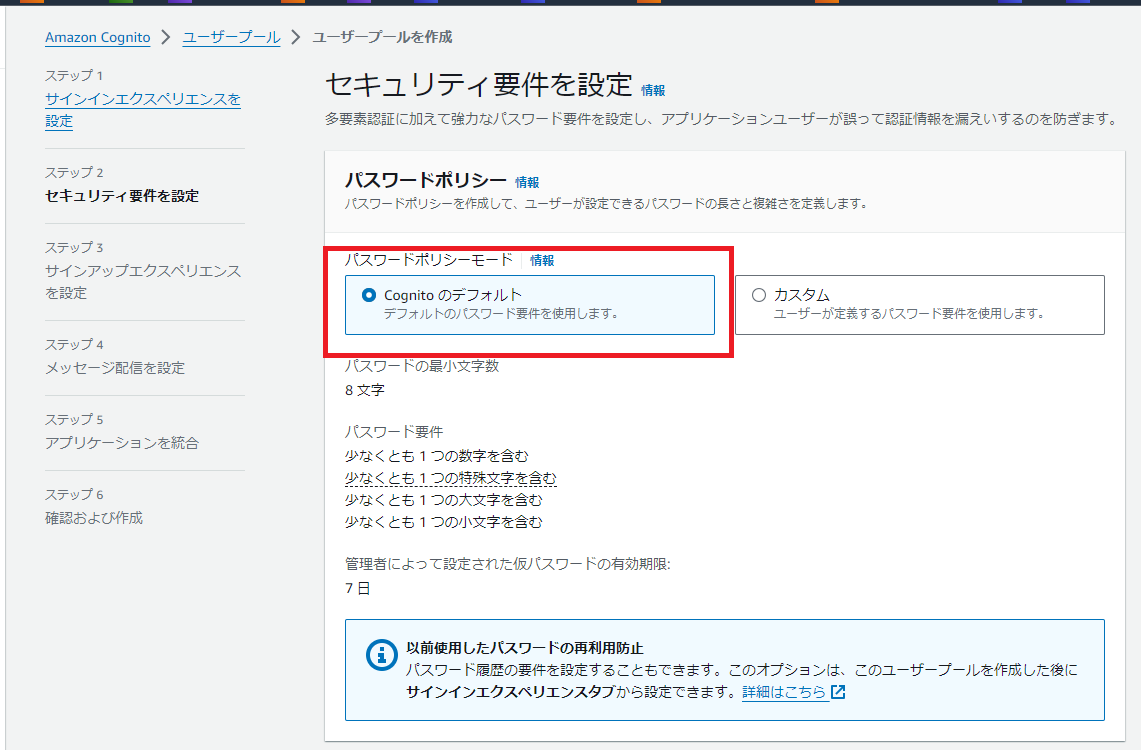1141x750 pixels.
Task: Click bold text サインインエクスペリエンスタブ in info box
Action: pos(510,692)
